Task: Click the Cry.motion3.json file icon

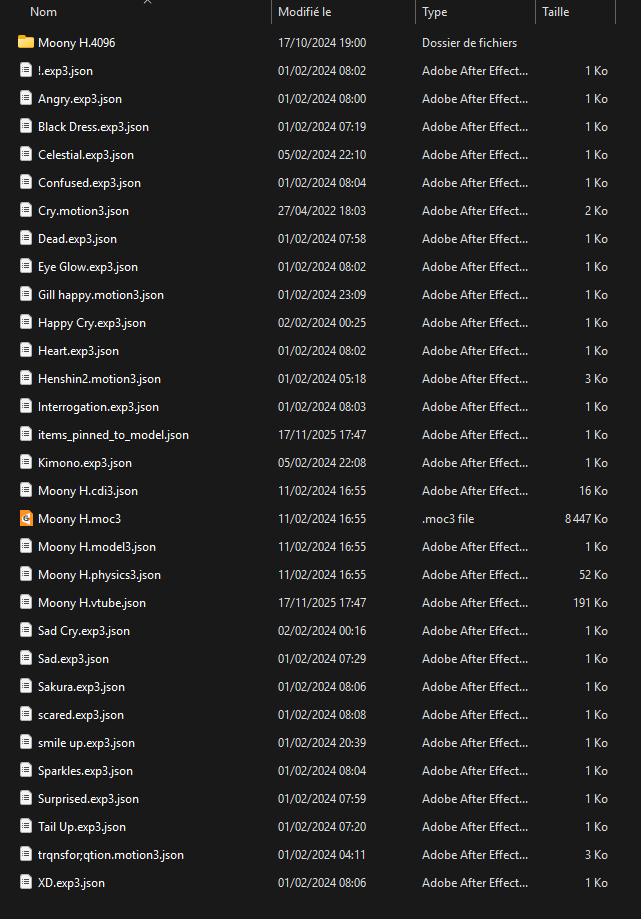Action: coord(26,211)
